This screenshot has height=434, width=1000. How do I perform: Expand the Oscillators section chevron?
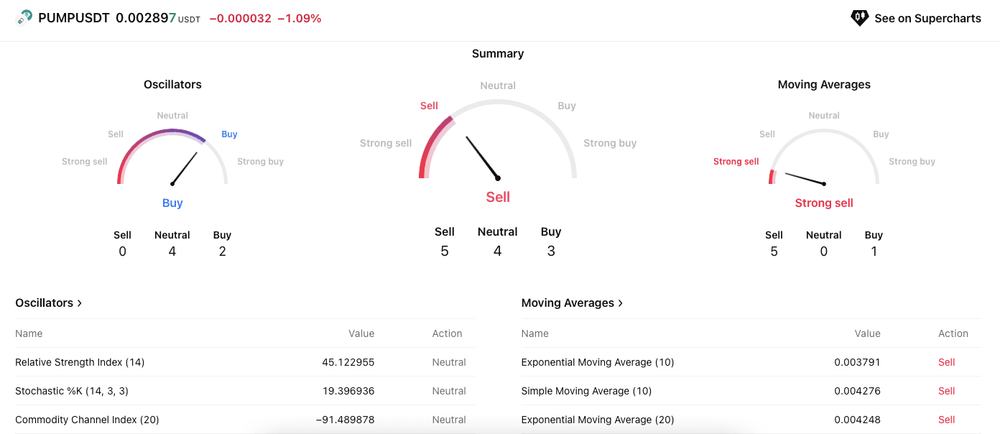click(x=79, y=303)
